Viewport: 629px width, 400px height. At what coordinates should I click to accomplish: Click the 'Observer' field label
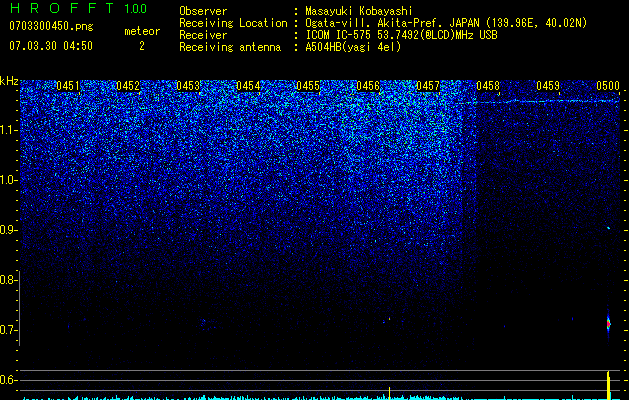click(x=203, y=11)
